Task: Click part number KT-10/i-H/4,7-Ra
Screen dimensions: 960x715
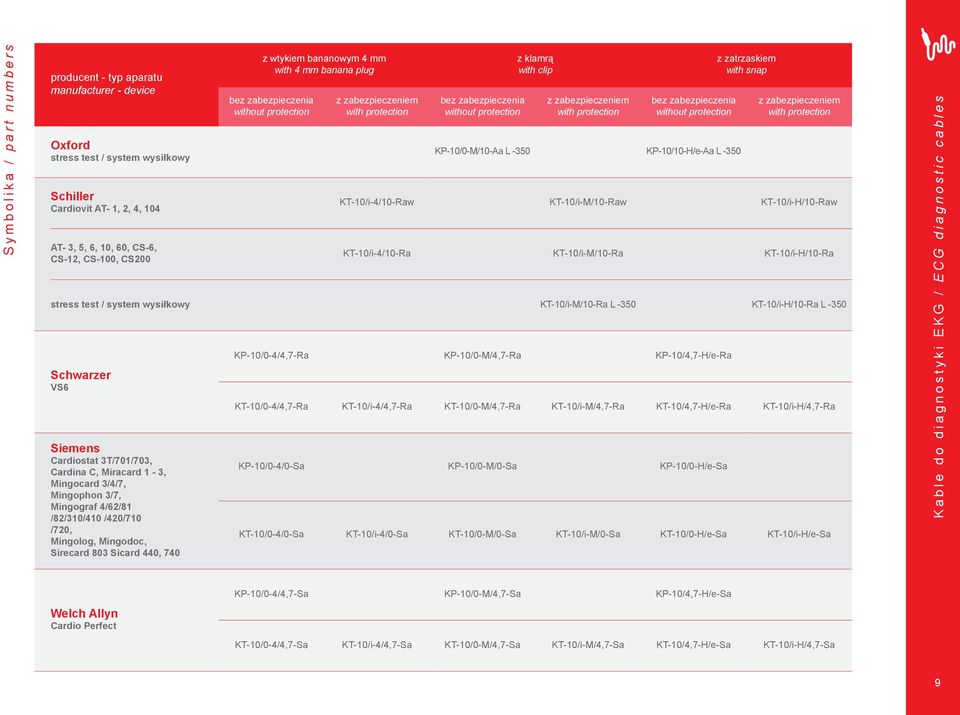Action: pyautogui.click(x=799, y=406)
